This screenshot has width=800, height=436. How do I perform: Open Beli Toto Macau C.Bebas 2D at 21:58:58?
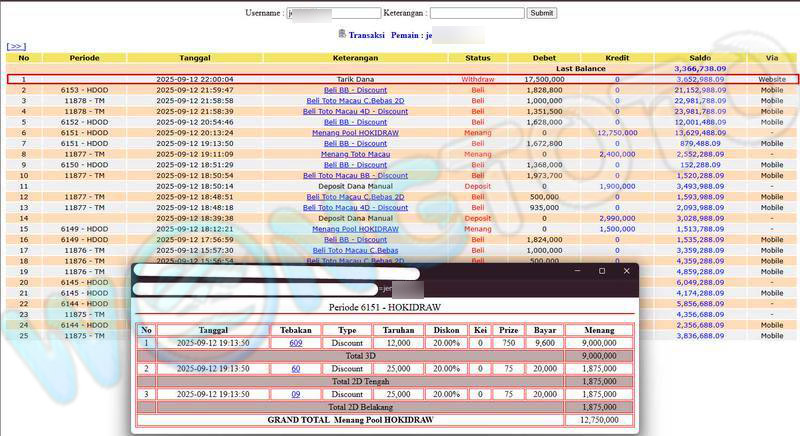coord(355,100)
